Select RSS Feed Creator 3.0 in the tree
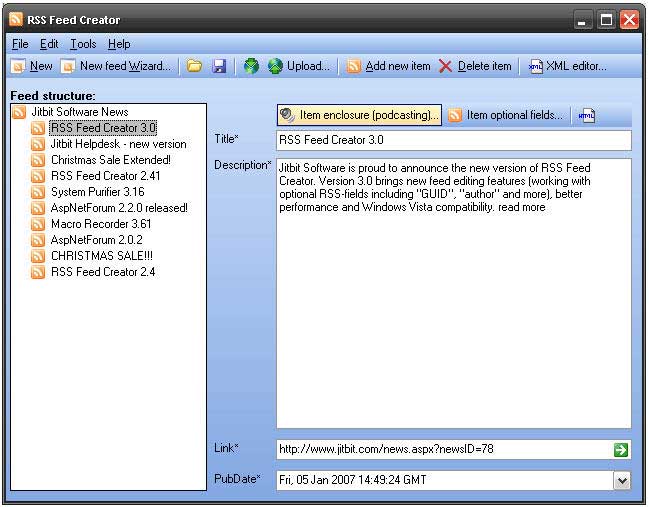Viewport: 649px width, 507px height. (103, 128)
